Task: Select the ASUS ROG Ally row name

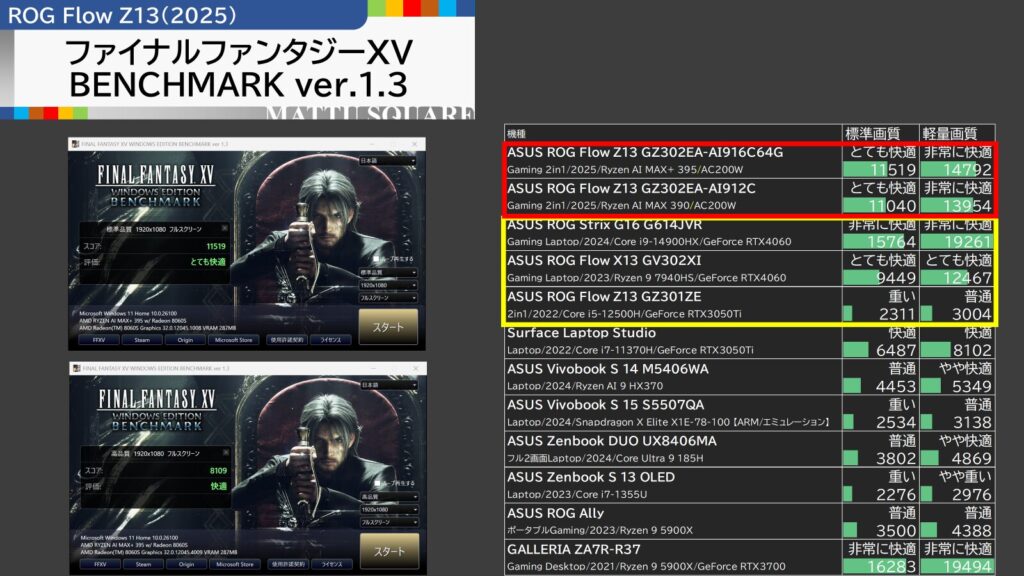Action: click(555, 513)
